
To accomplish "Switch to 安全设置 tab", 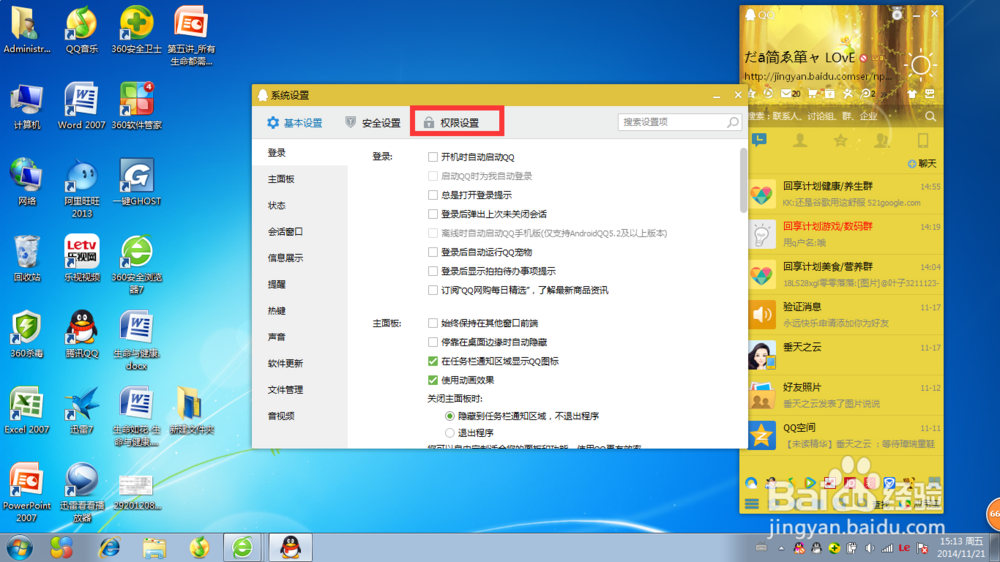I will (x=373, y=122).
